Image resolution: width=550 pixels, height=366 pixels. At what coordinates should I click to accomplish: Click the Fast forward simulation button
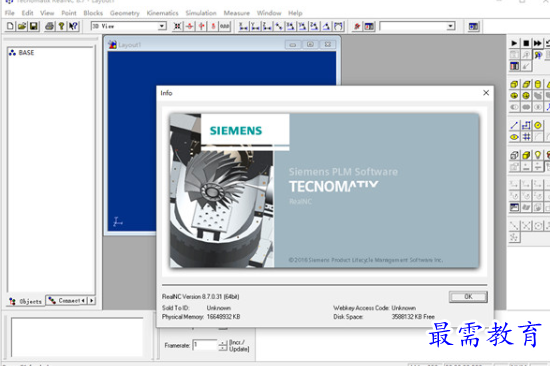tap(537, 43)
